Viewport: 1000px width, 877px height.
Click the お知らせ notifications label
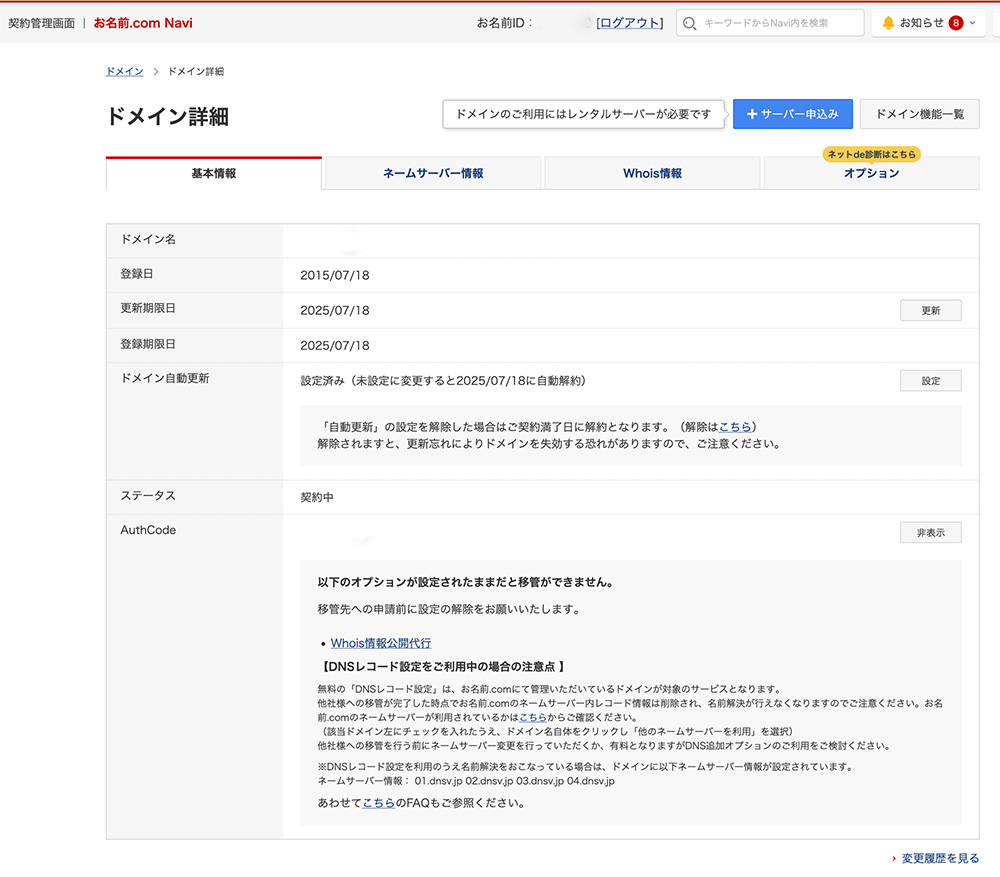(x=922, y=23)
